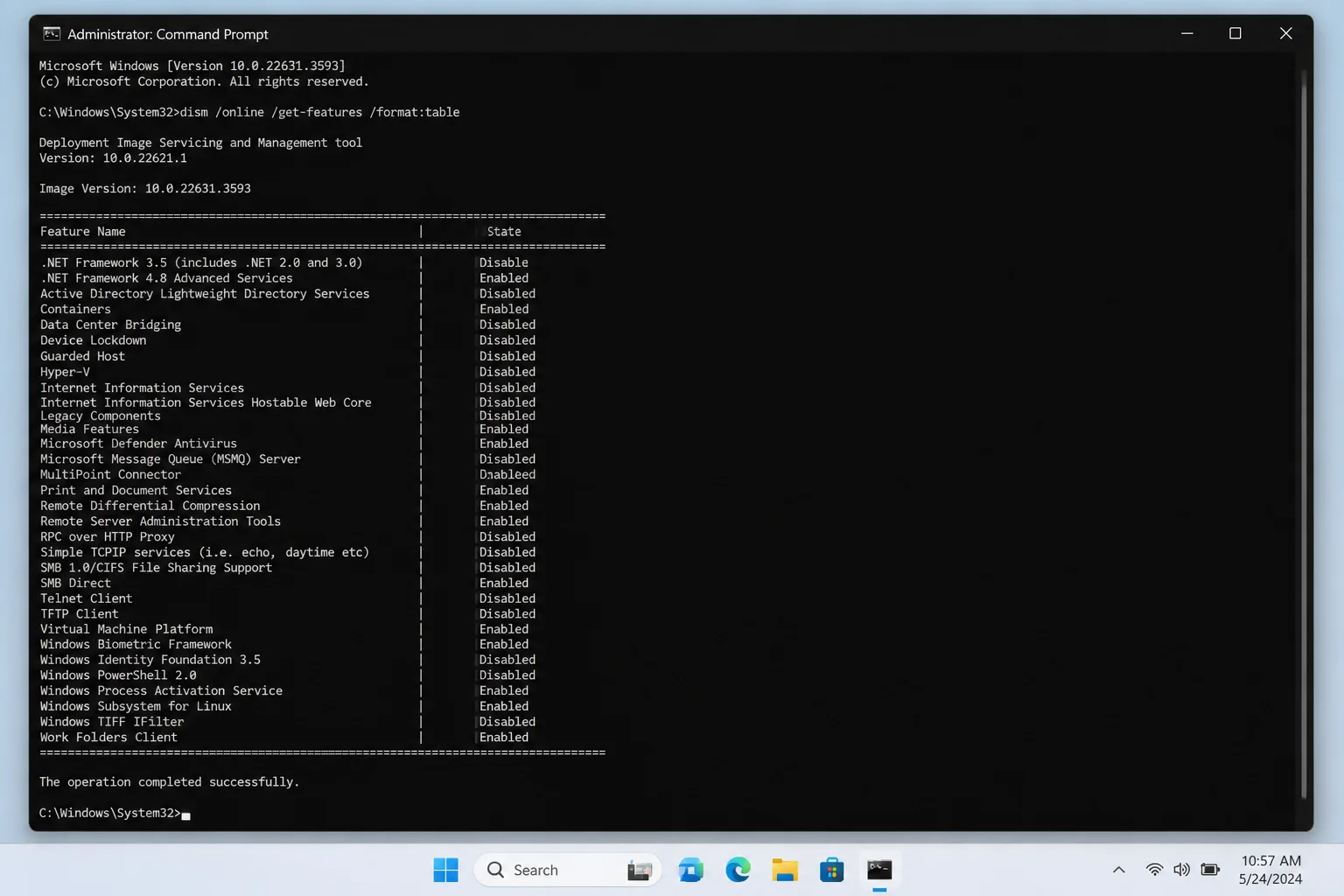Viewport: 1344px width, 896px height.
Task: Select 'Media Features' row text
Action: (x=89, y=430)
